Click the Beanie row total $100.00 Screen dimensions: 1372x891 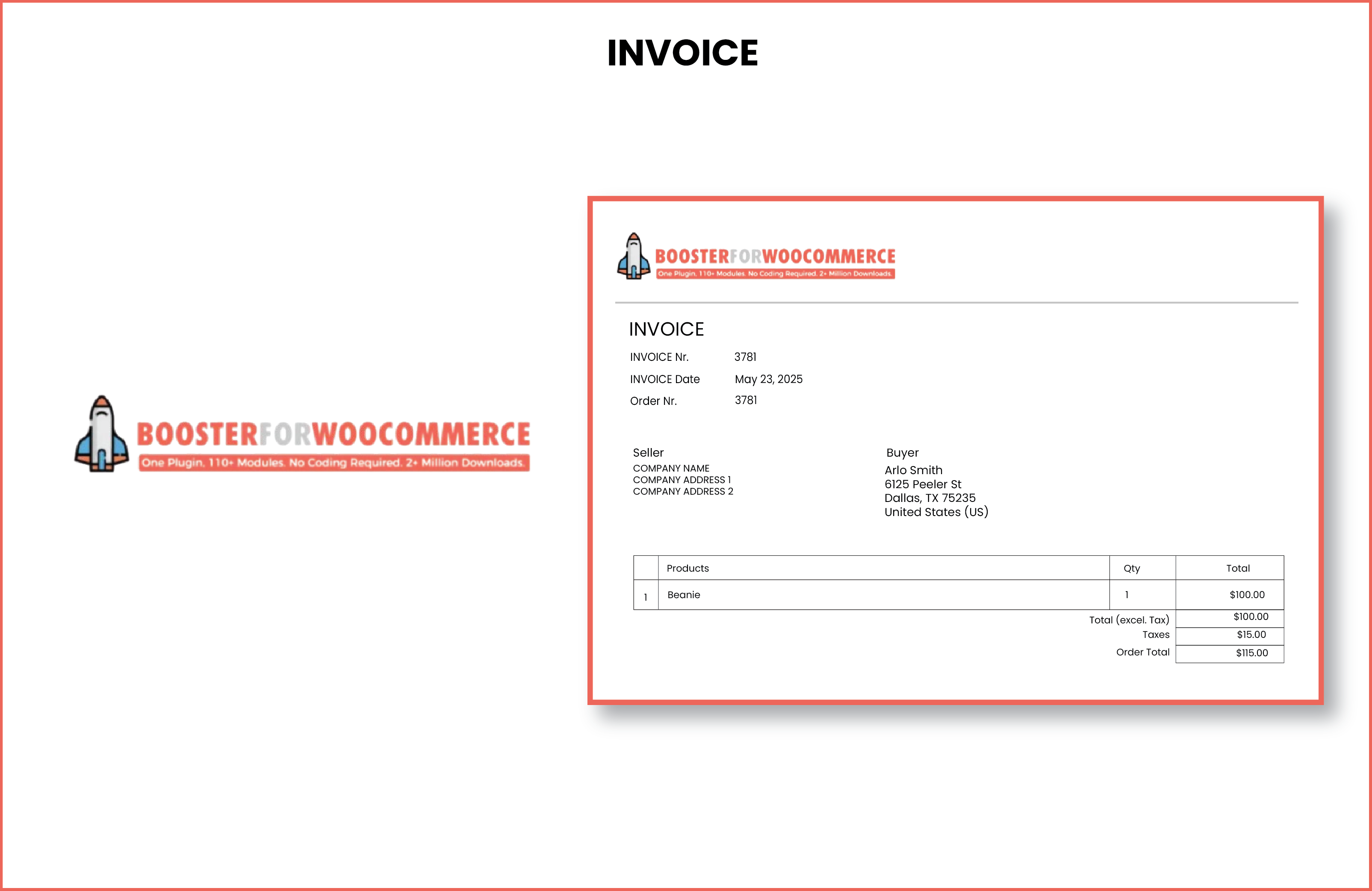[x=1247, y=595]
